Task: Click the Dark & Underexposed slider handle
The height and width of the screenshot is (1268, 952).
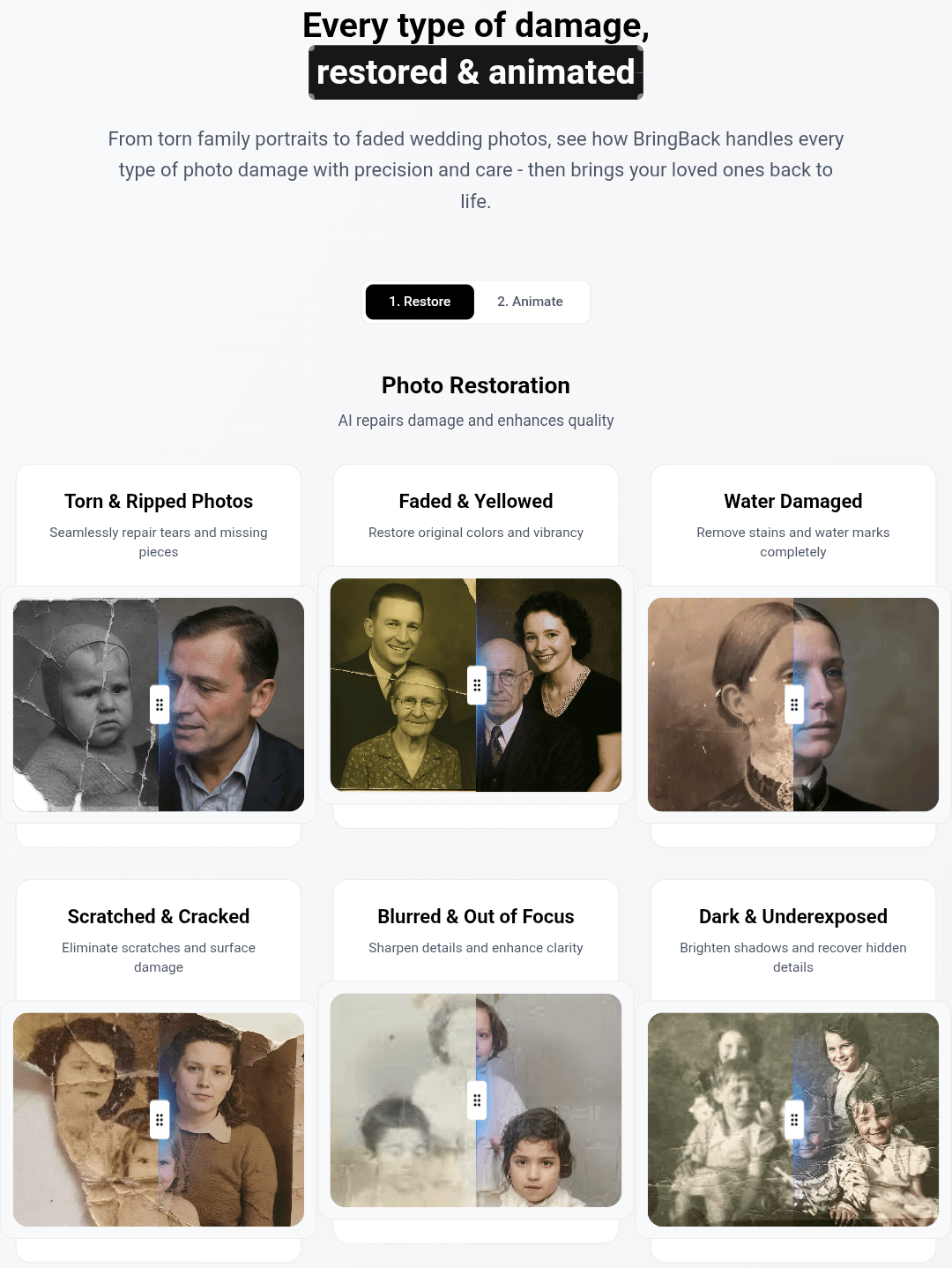Action: [794, 1120]
